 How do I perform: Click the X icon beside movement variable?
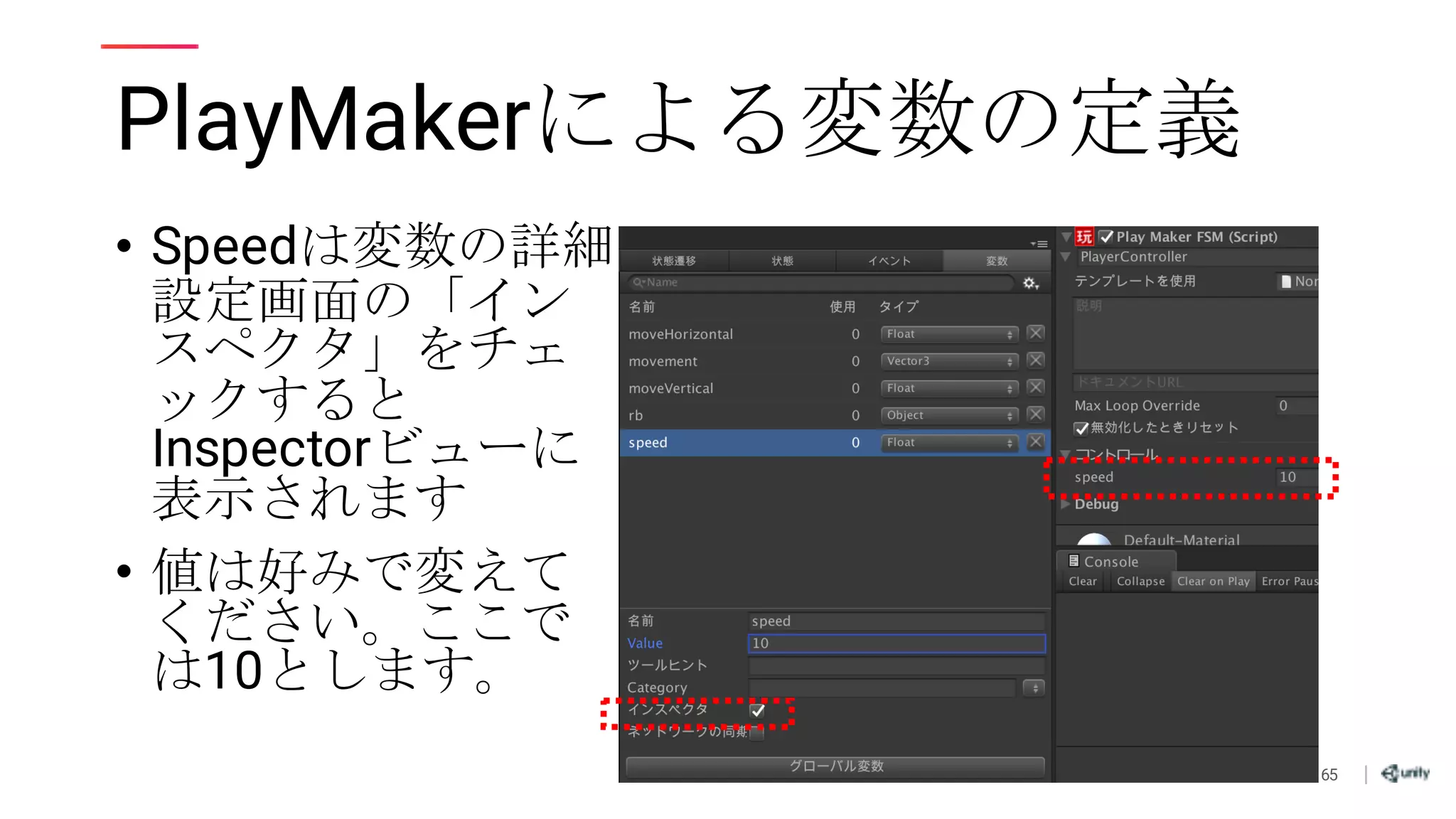1036,360
